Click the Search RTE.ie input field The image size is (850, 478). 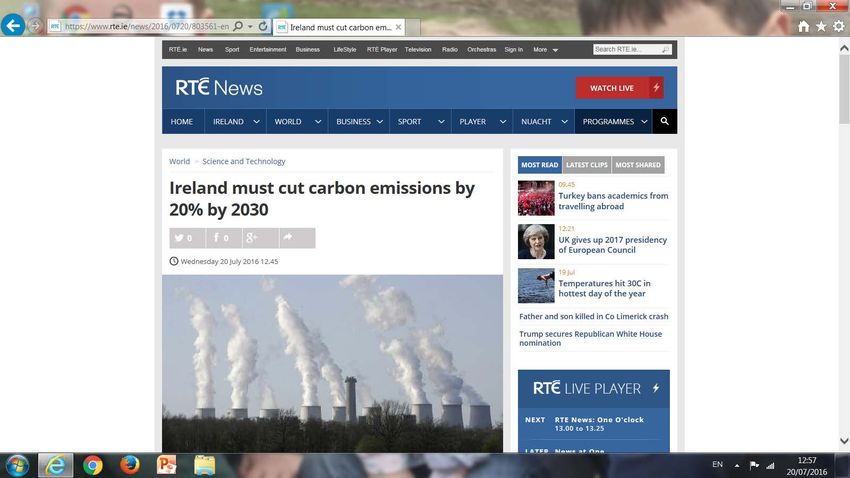(x=627, y=49)
